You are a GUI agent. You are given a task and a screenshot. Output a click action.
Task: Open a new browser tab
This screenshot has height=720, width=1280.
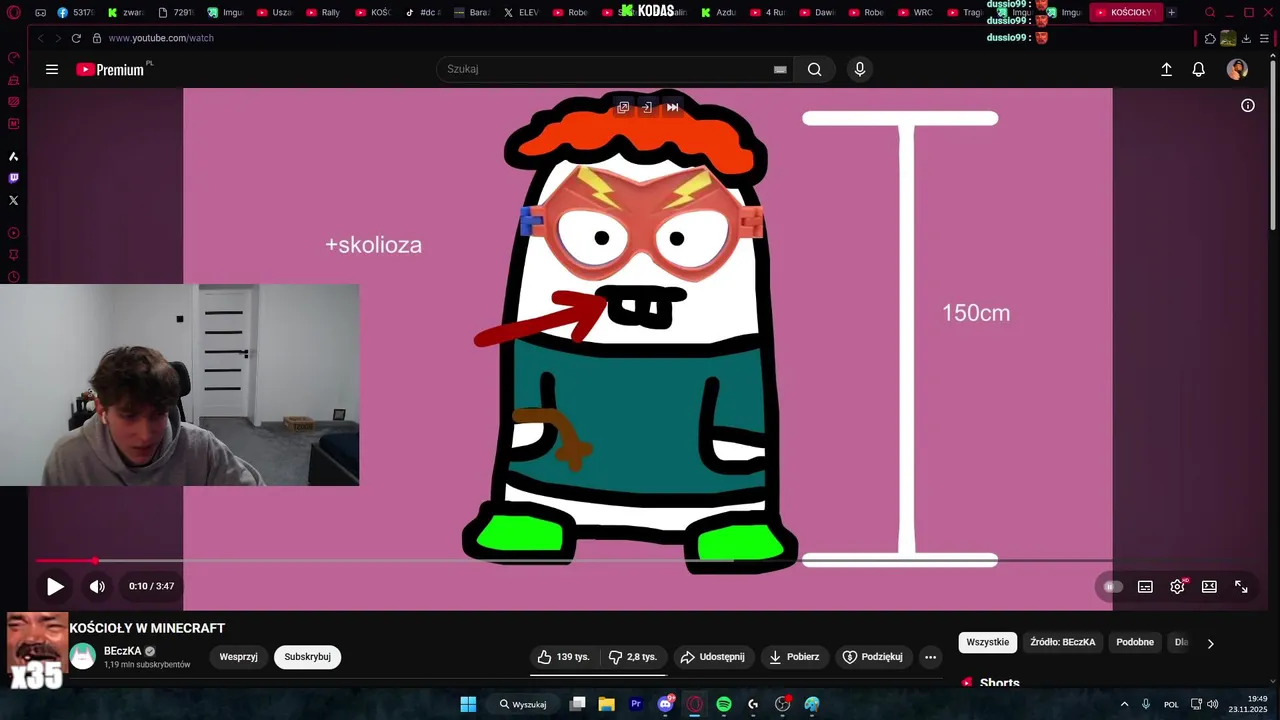[1172, 12]
